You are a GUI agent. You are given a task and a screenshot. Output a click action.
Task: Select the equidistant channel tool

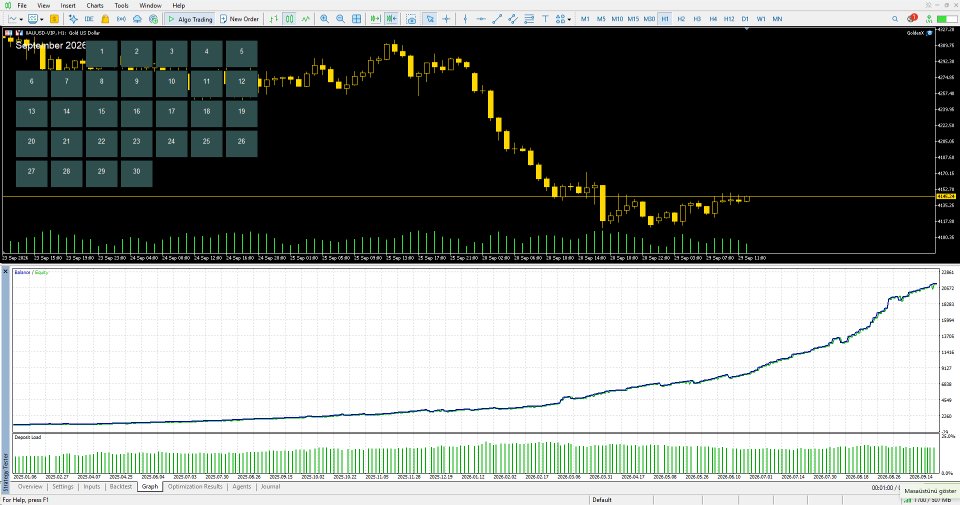pos(513,19)
